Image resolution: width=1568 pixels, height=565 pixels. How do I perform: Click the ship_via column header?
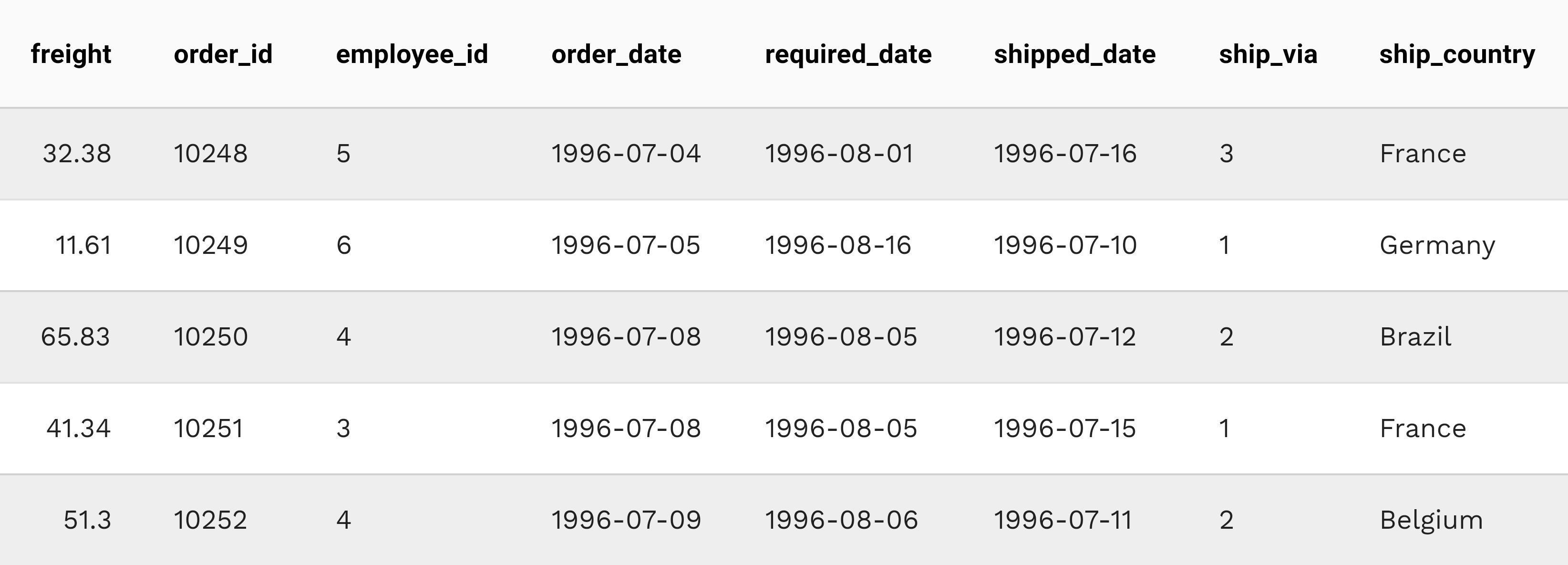point(1268,55)
